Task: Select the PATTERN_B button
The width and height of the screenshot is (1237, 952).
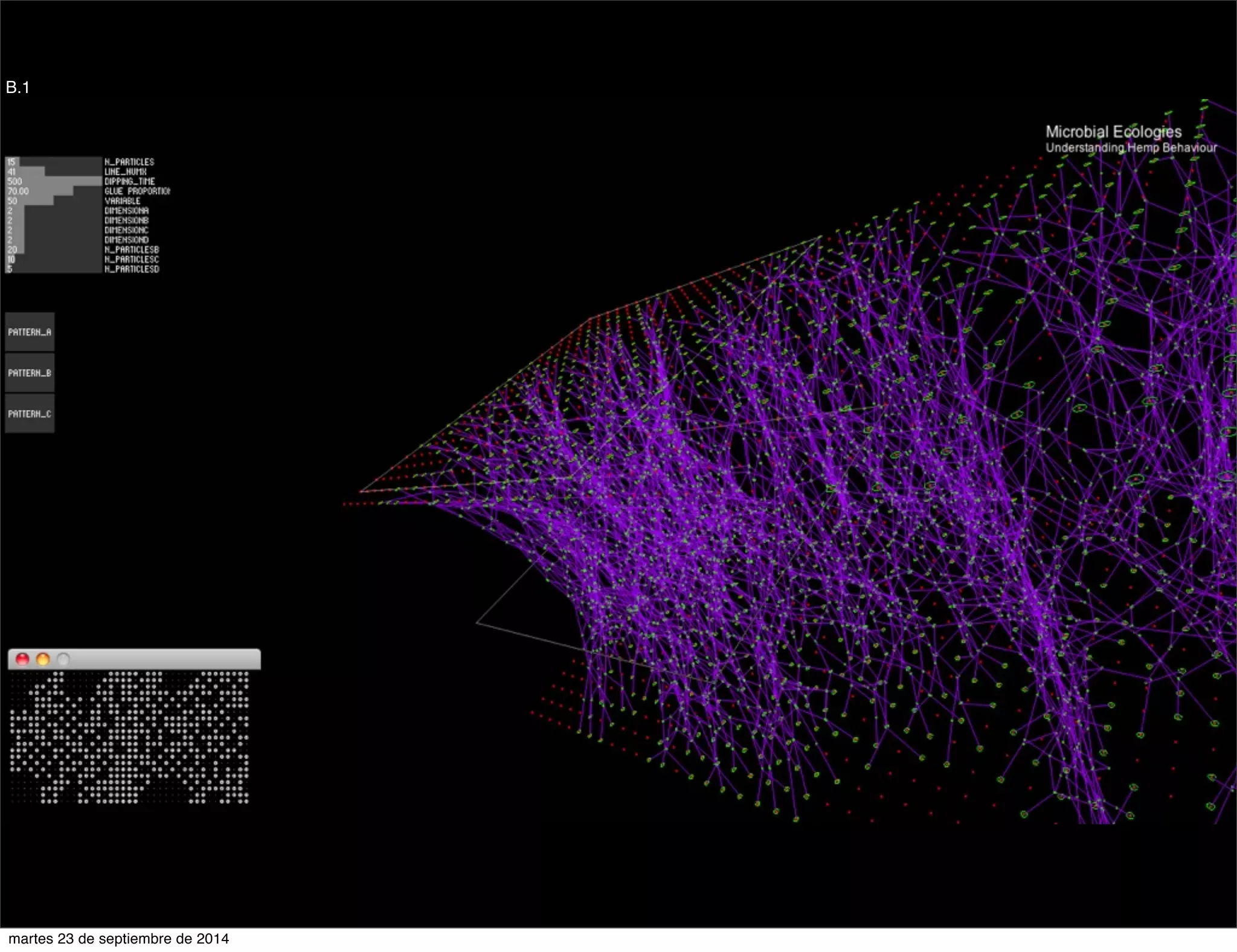Action: [x=30, y=373]
